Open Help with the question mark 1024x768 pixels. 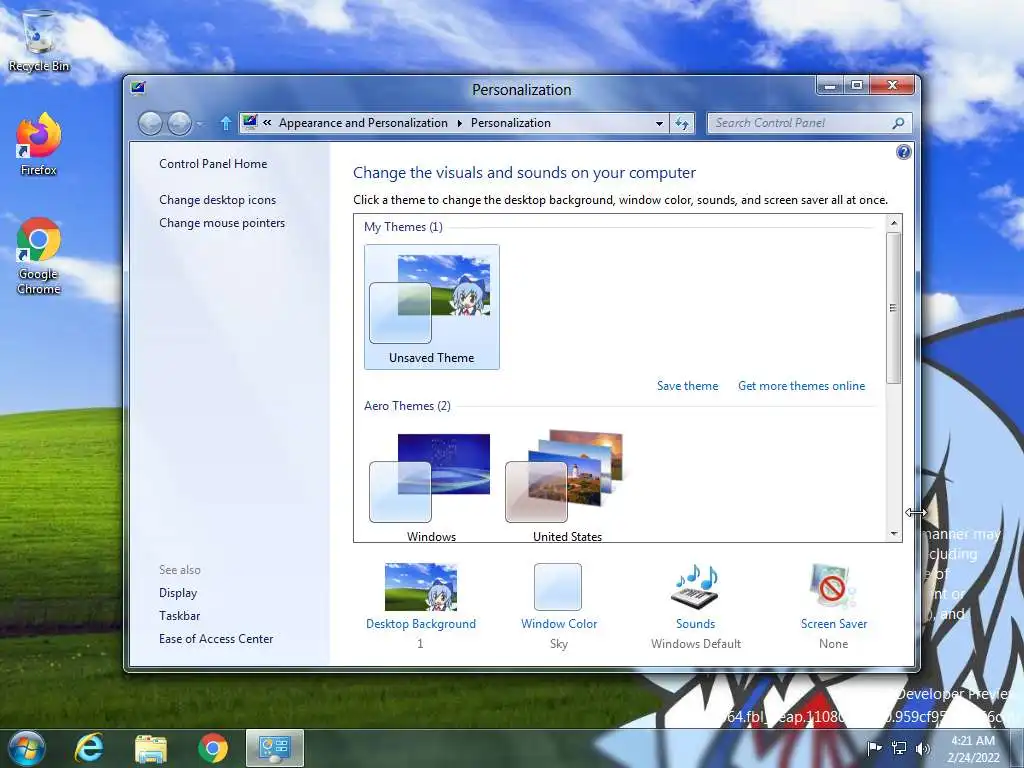904,152
